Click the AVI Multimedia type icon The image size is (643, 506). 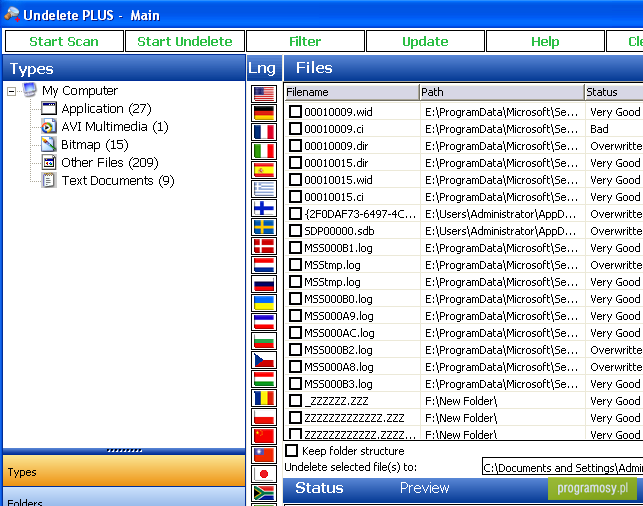pos(48,126)
